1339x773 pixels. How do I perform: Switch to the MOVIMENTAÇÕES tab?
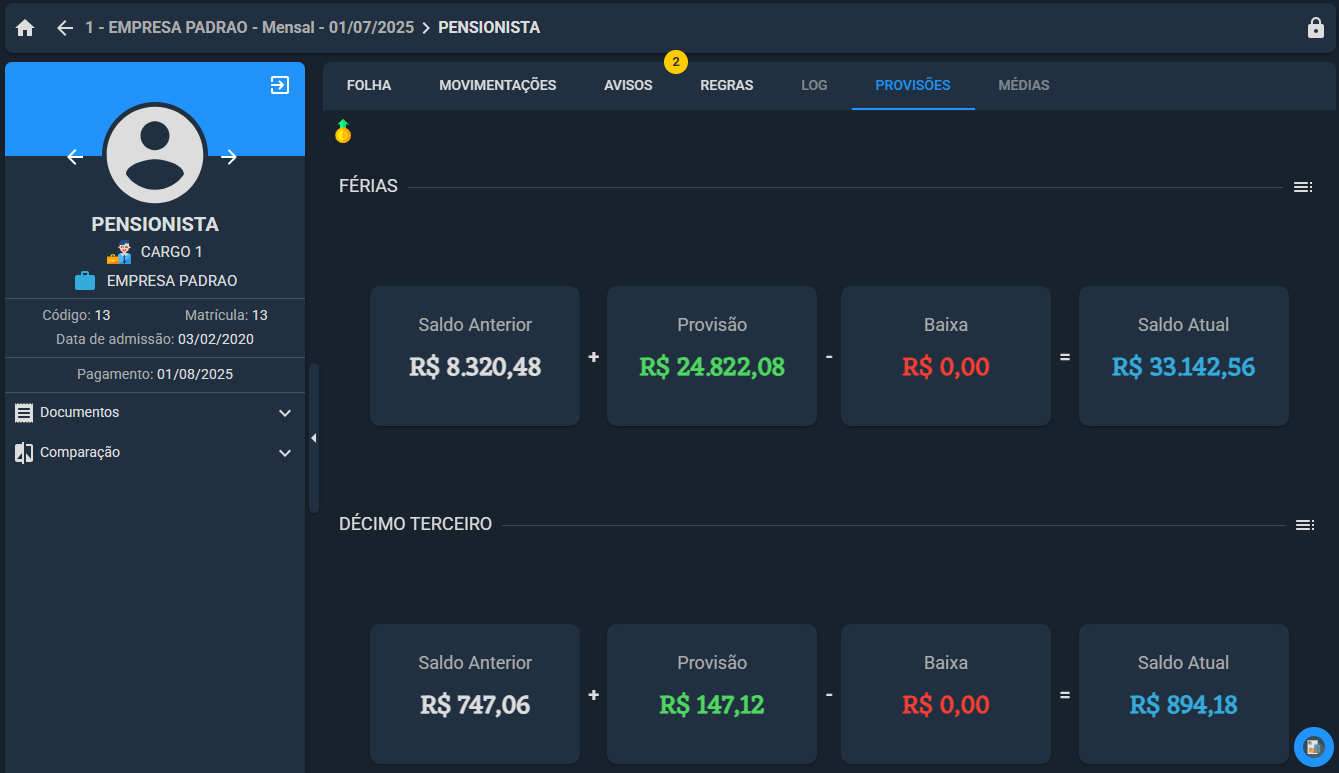point(498,86)
